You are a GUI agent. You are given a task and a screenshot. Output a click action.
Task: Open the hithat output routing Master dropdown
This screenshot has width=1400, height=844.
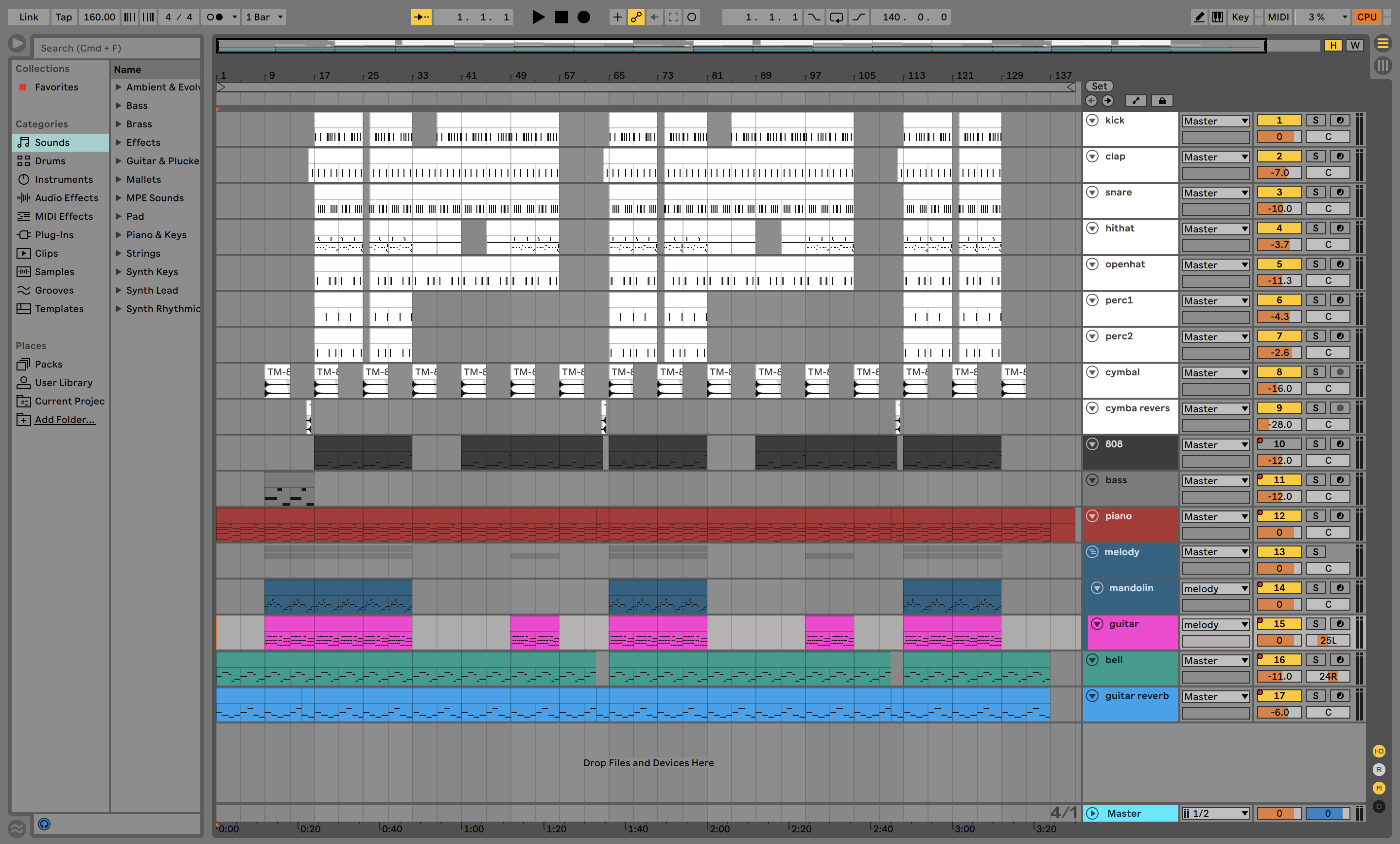[1215, 229]
